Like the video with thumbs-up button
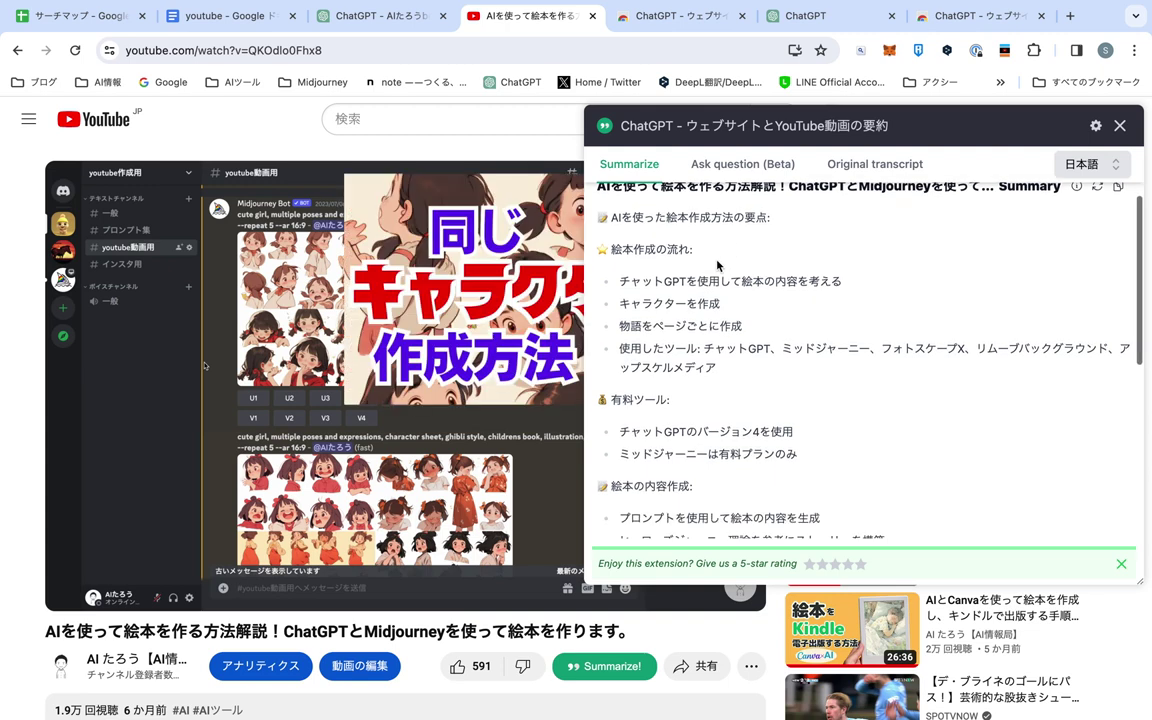The width and height of the screenshot is (1152, 720). point(470,666)
